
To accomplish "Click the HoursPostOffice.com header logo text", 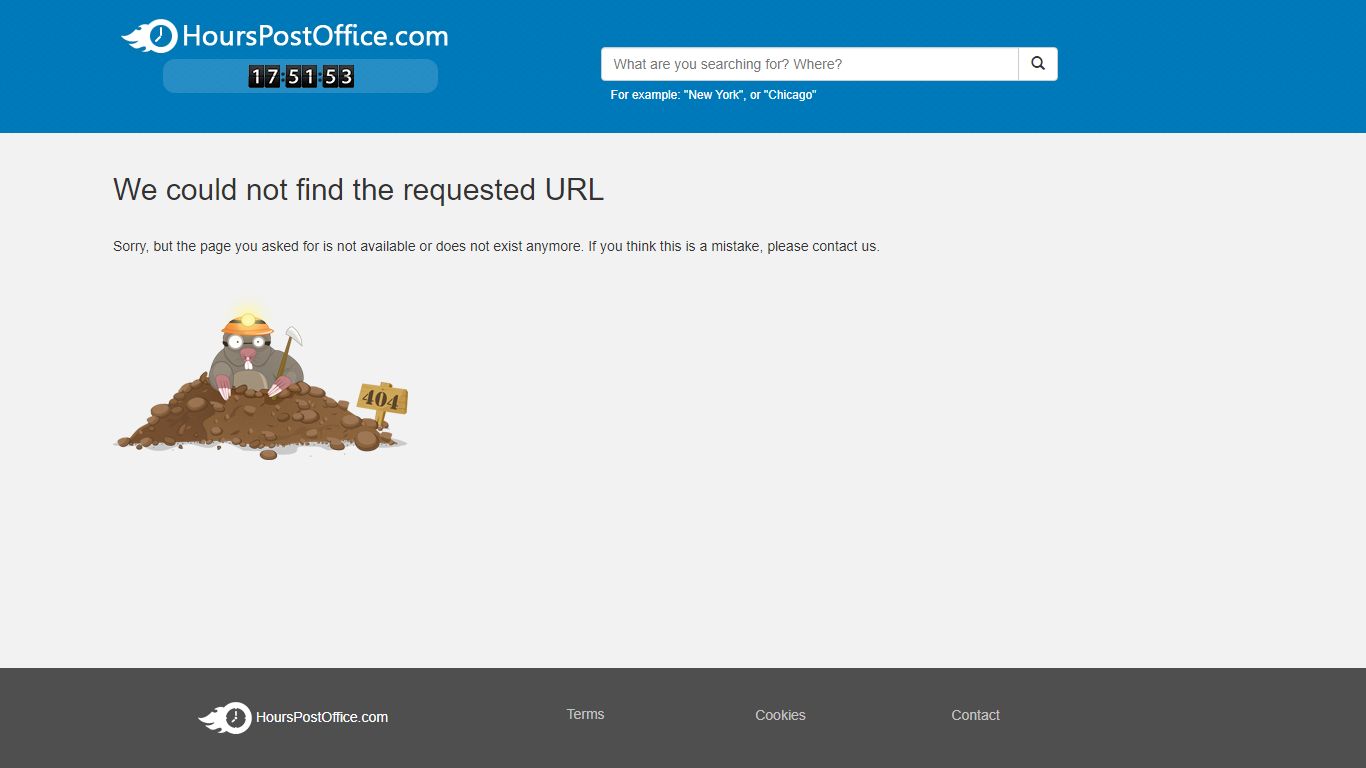I will click(x=315, y=37).
